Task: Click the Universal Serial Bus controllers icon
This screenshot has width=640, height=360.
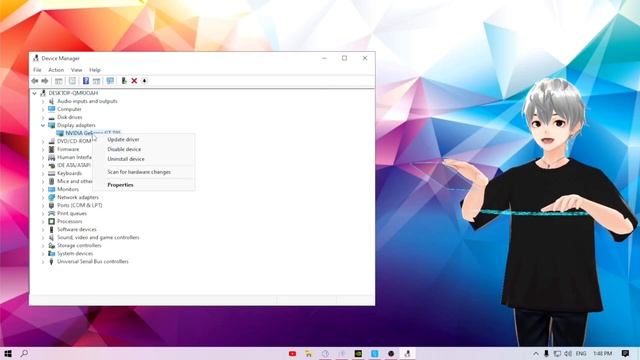Action: [51, 262]
